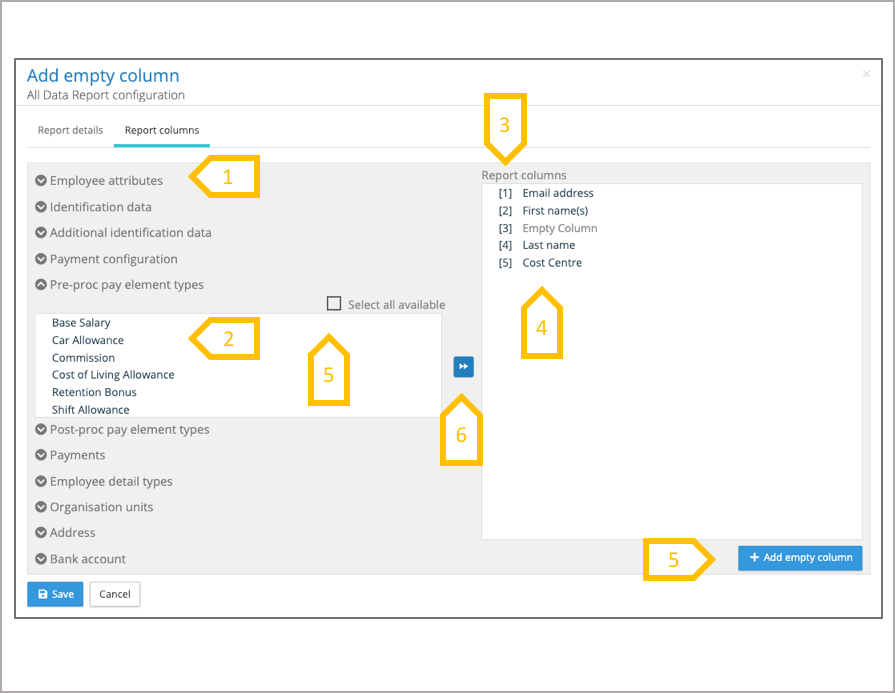Cancel the report configuration
Screen dimensions: 895x693
(115, 594)
